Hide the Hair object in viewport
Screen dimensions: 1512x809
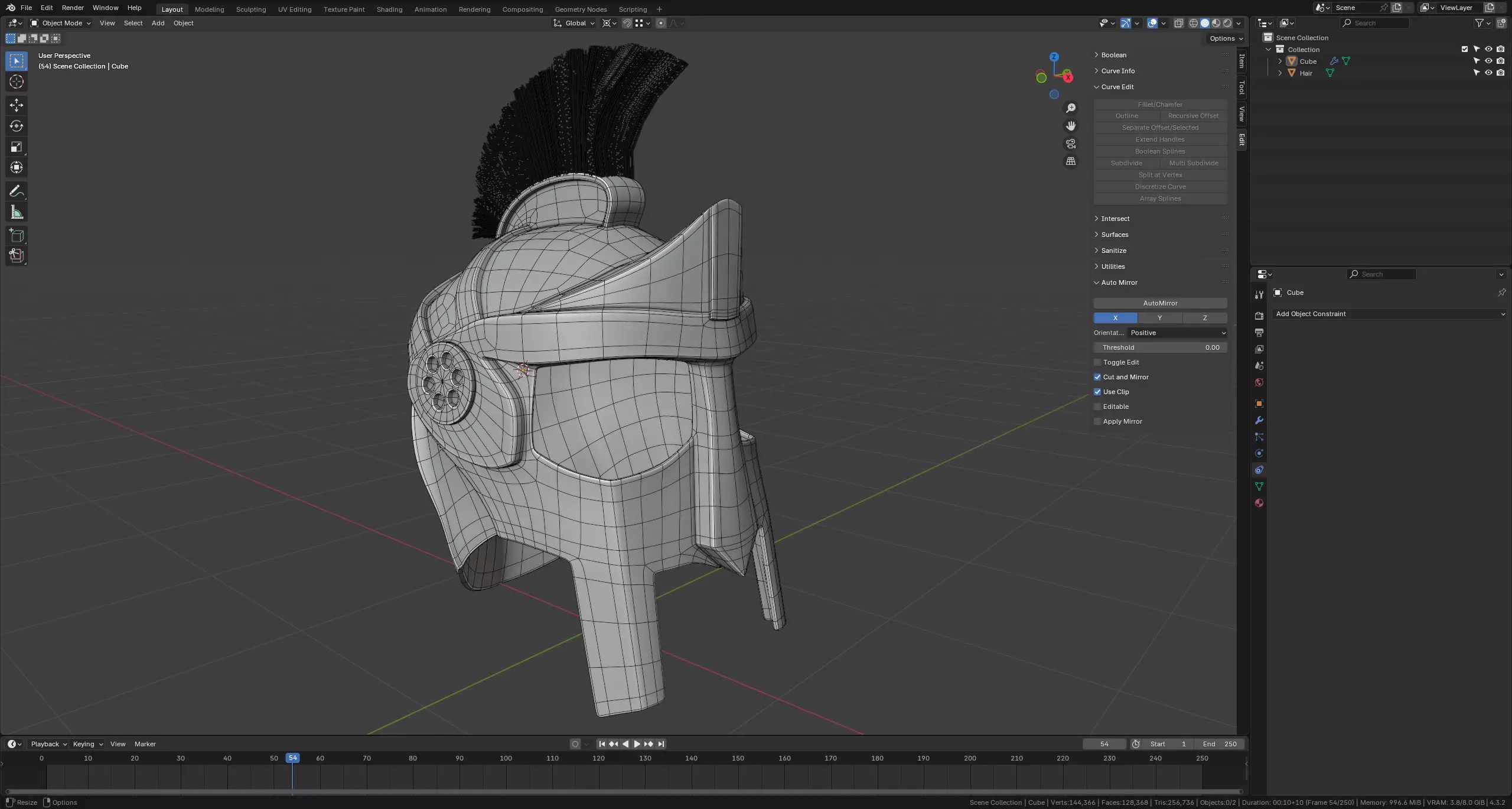pyautogui.click(x=1488, y=73)
